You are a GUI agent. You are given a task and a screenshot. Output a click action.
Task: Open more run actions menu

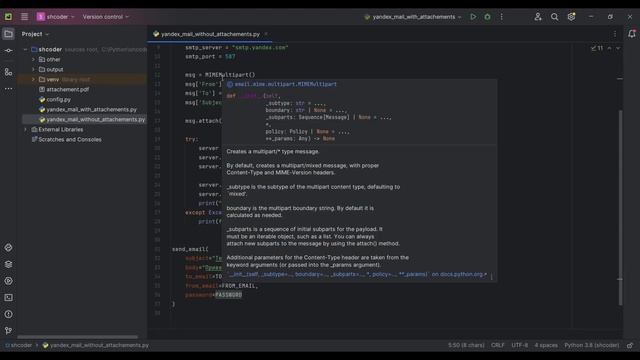point(502,17)
